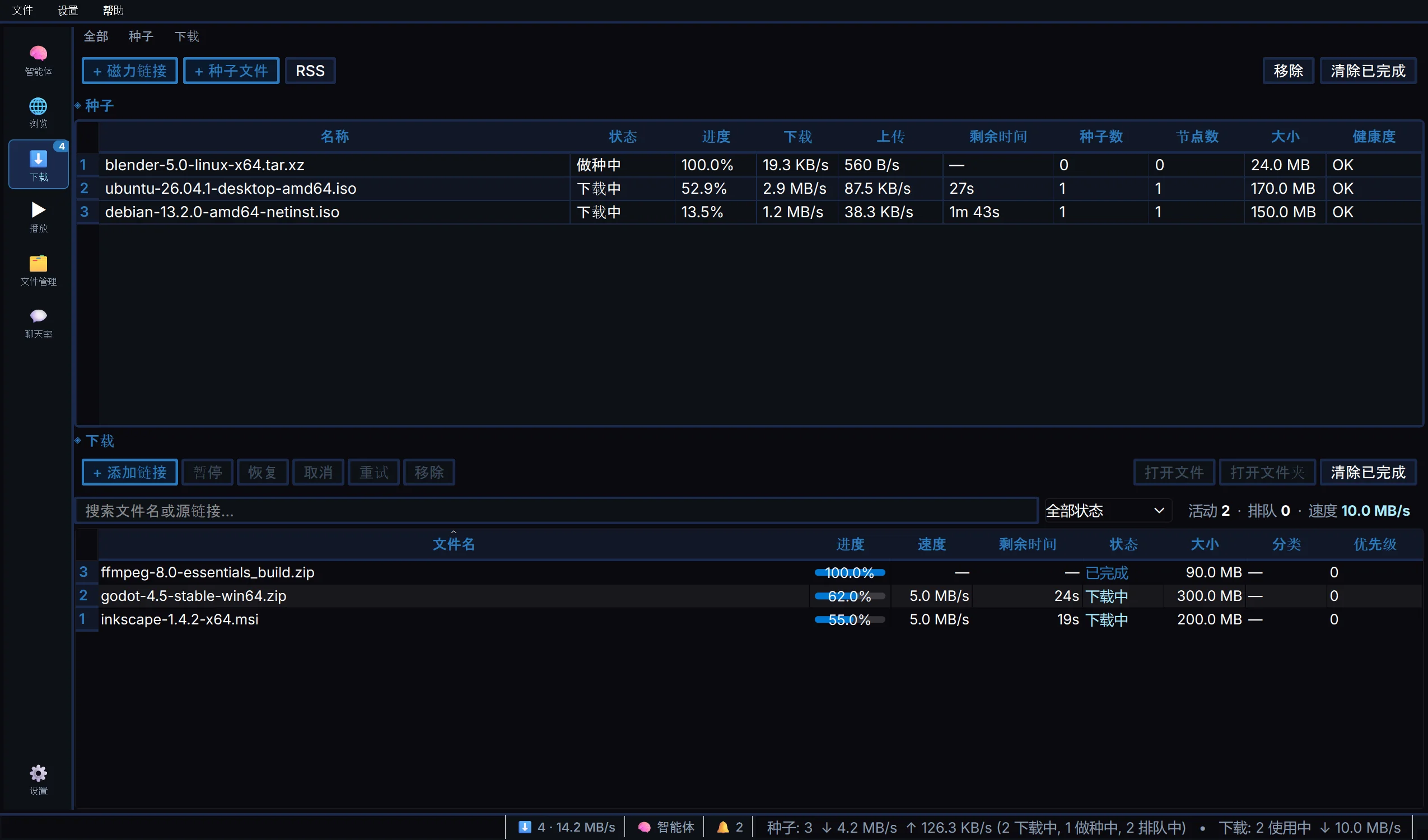
Task: Click the 种子: 3 status bar summary
Action: click(x=790, y=827)
